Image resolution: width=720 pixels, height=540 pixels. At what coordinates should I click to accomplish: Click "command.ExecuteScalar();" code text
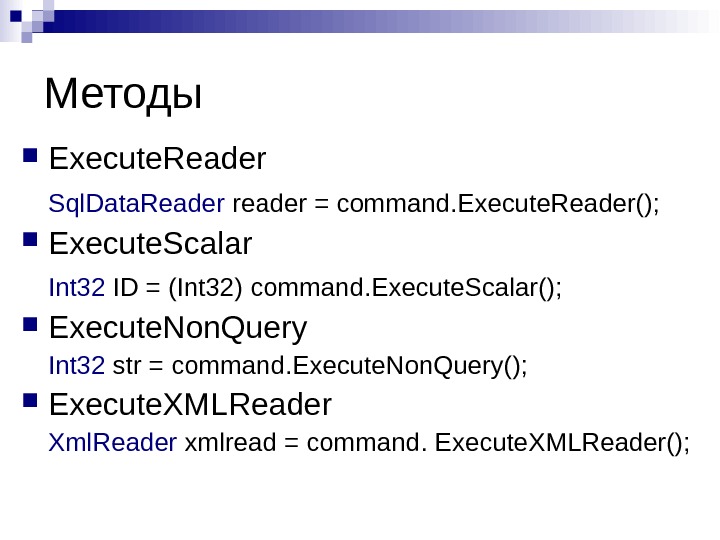407,289
